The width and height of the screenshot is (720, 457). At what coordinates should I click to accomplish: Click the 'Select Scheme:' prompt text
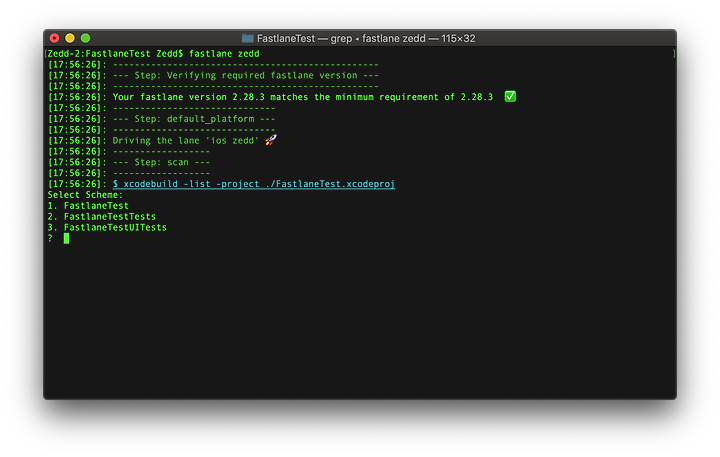click(x=85, y=195)
